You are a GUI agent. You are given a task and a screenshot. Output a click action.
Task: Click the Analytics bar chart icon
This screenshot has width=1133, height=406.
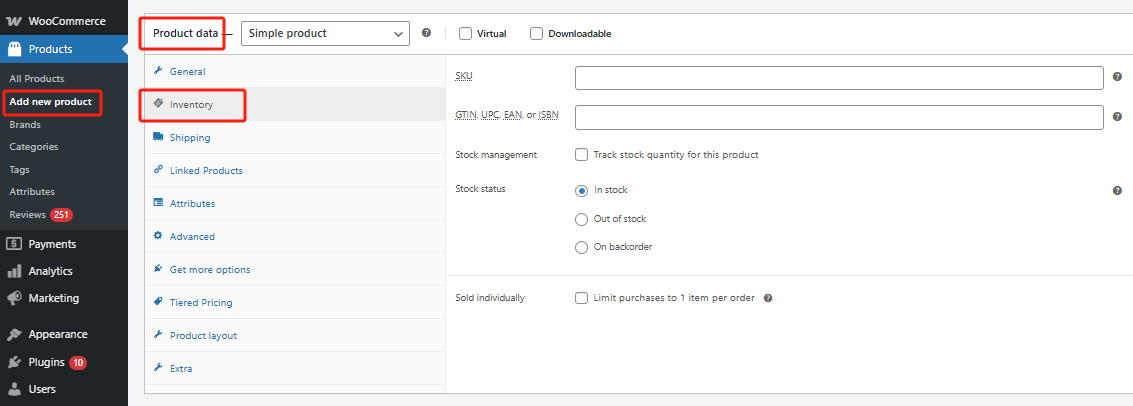click(14, 271)
